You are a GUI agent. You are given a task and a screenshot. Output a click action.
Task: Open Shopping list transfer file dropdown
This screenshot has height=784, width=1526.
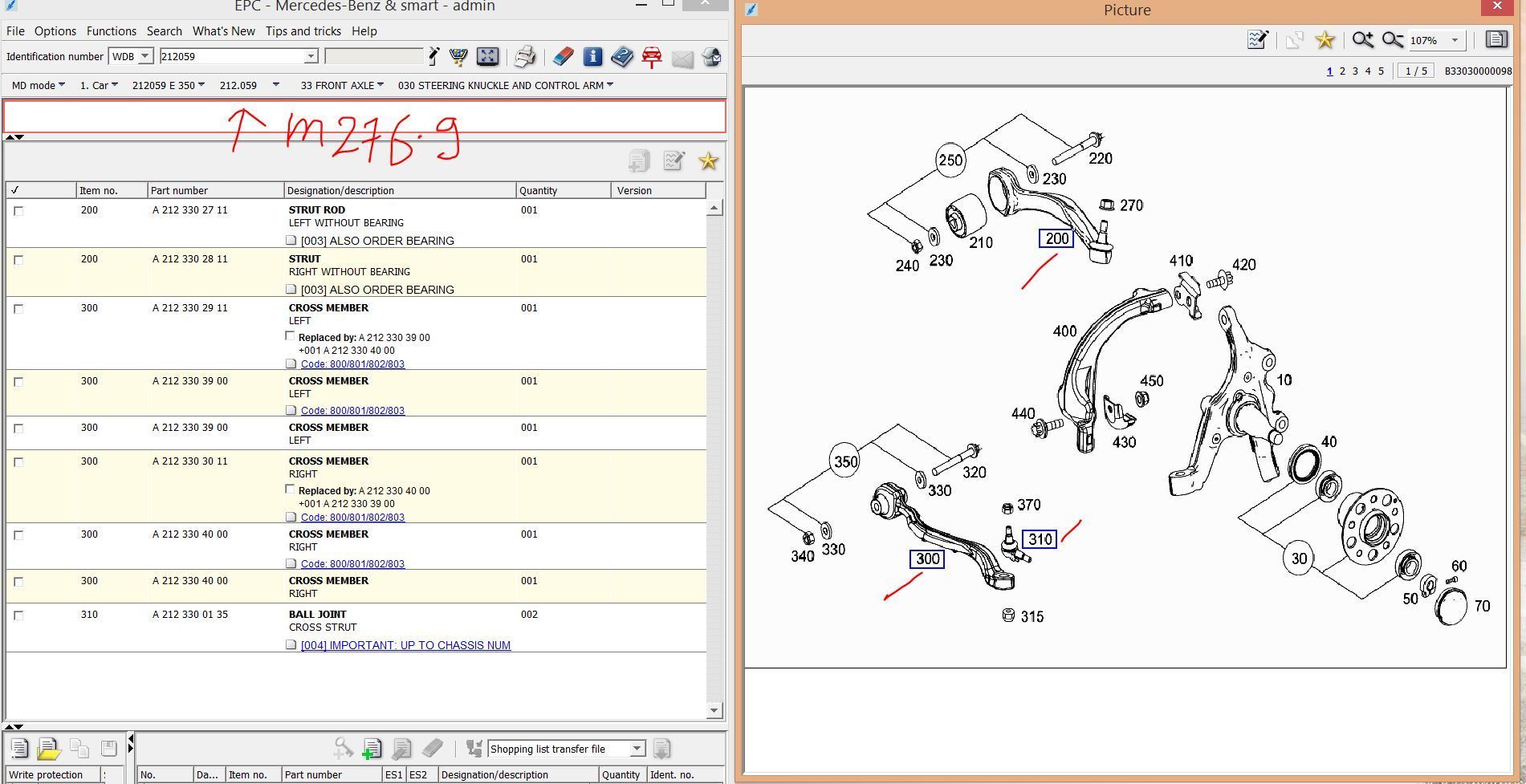point(637,749)
